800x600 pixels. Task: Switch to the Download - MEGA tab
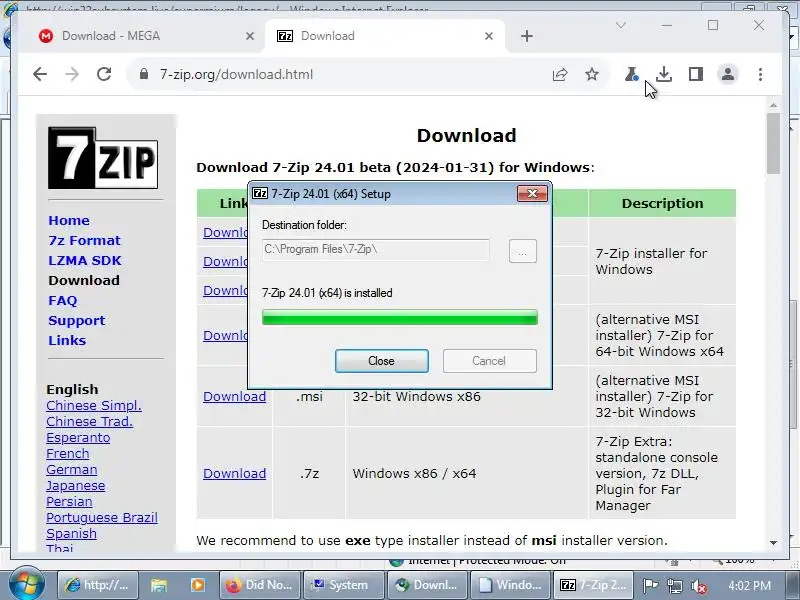[145, 36]
